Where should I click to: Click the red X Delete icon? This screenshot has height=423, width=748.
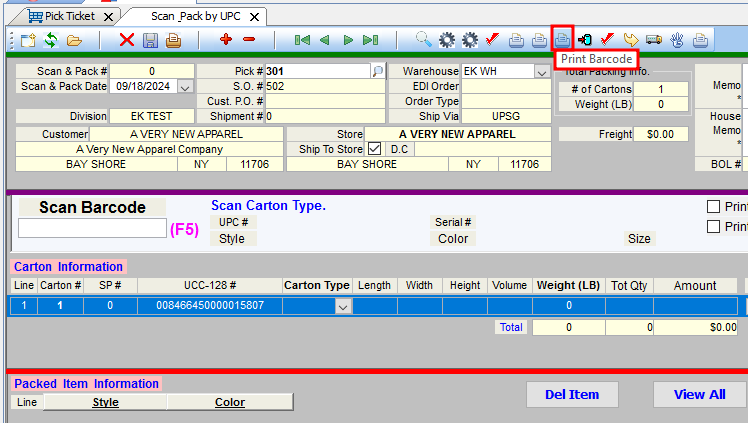pyautogui.click(x=127, y=40)
